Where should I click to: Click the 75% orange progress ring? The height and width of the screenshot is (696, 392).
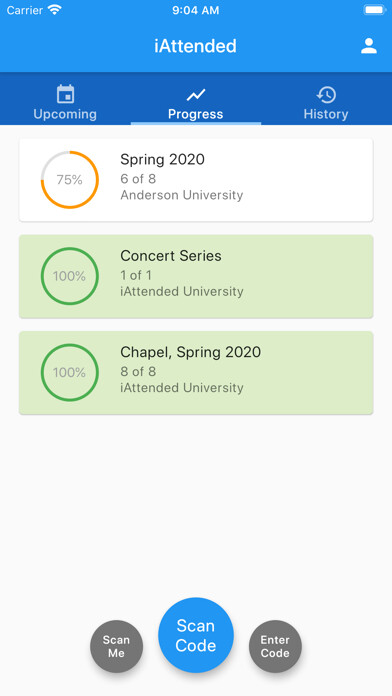coord(70,180)
